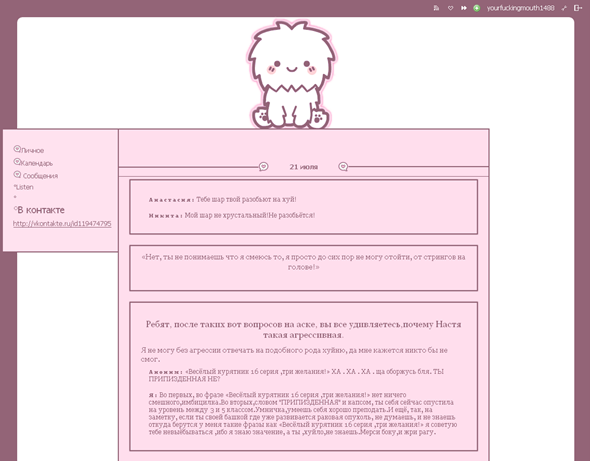Image resolution: width=590 pixels, height=461 pixels.
Task: Click the answer text starting 'Во первых, во фразе'
Action: click(303, 413)
